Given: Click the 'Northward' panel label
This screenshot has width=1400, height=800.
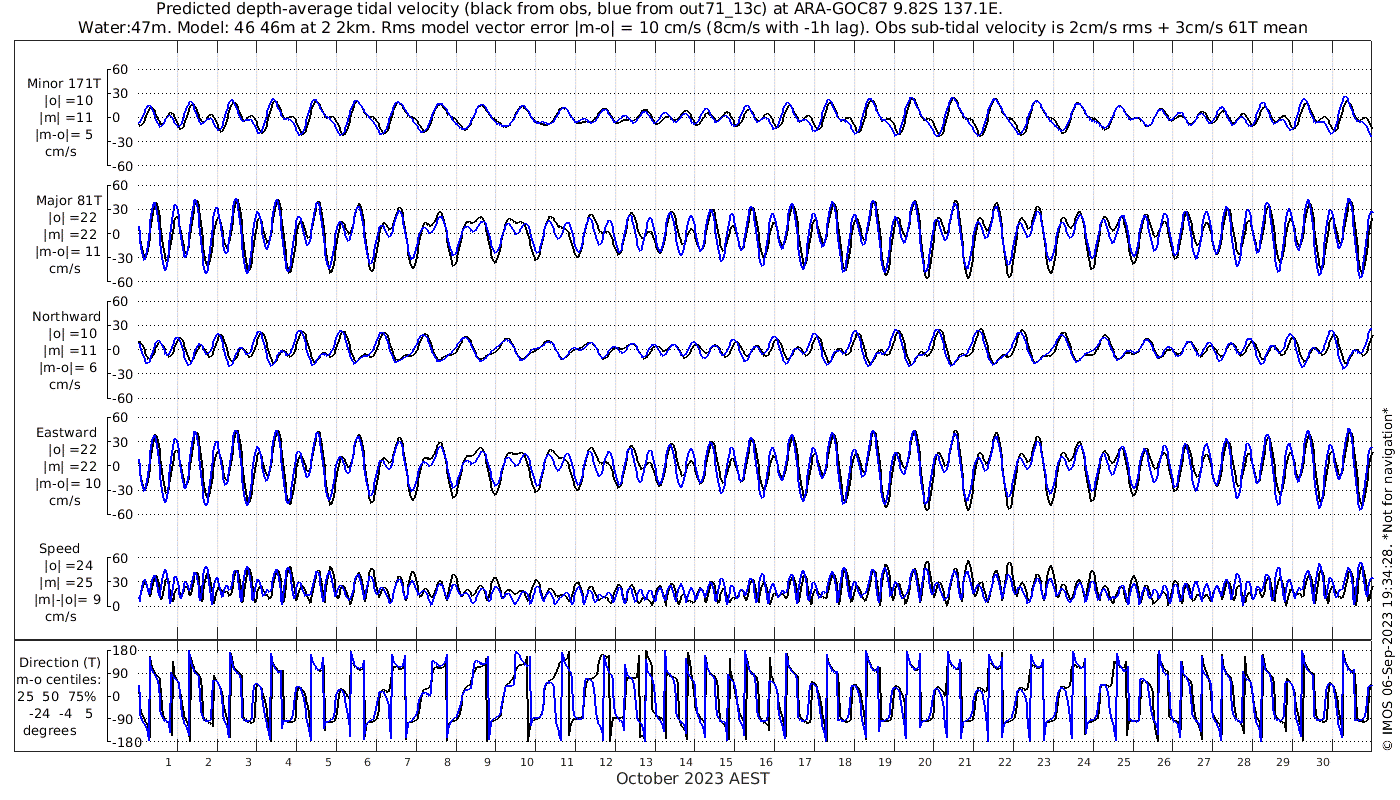Looking at the screenshot, I should [66, 316].
